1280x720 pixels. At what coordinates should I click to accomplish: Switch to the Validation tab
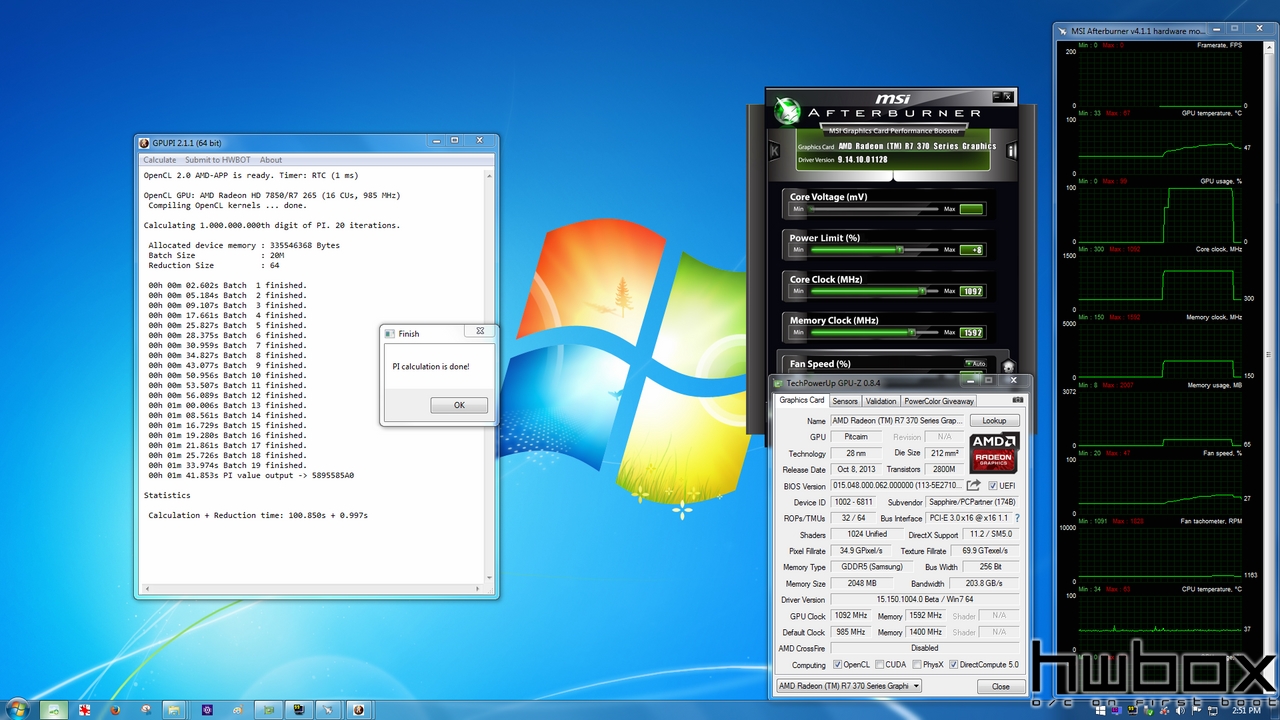pos(881,401)
